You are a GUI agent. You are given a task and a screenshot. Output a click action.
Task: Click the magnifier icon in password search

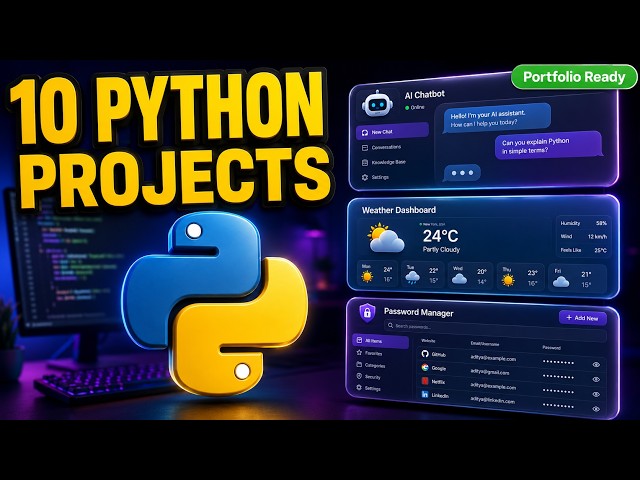(390, 325)
